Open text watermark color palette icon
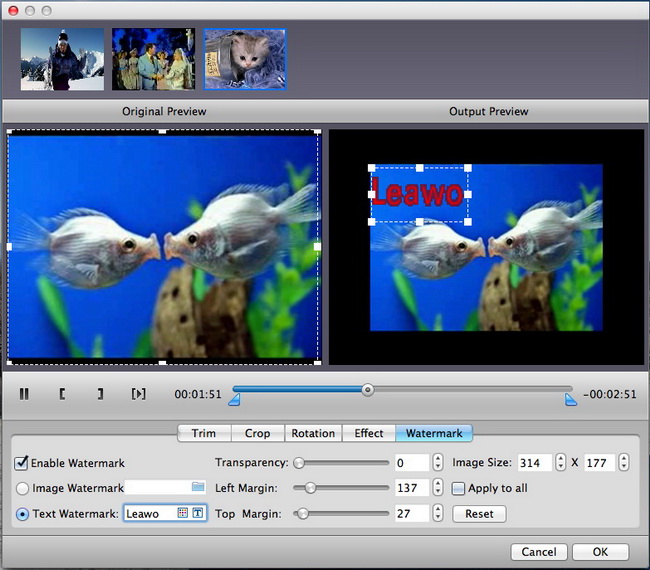The height and width of the screenshot is (570, 650). click(x=182, y=513)
